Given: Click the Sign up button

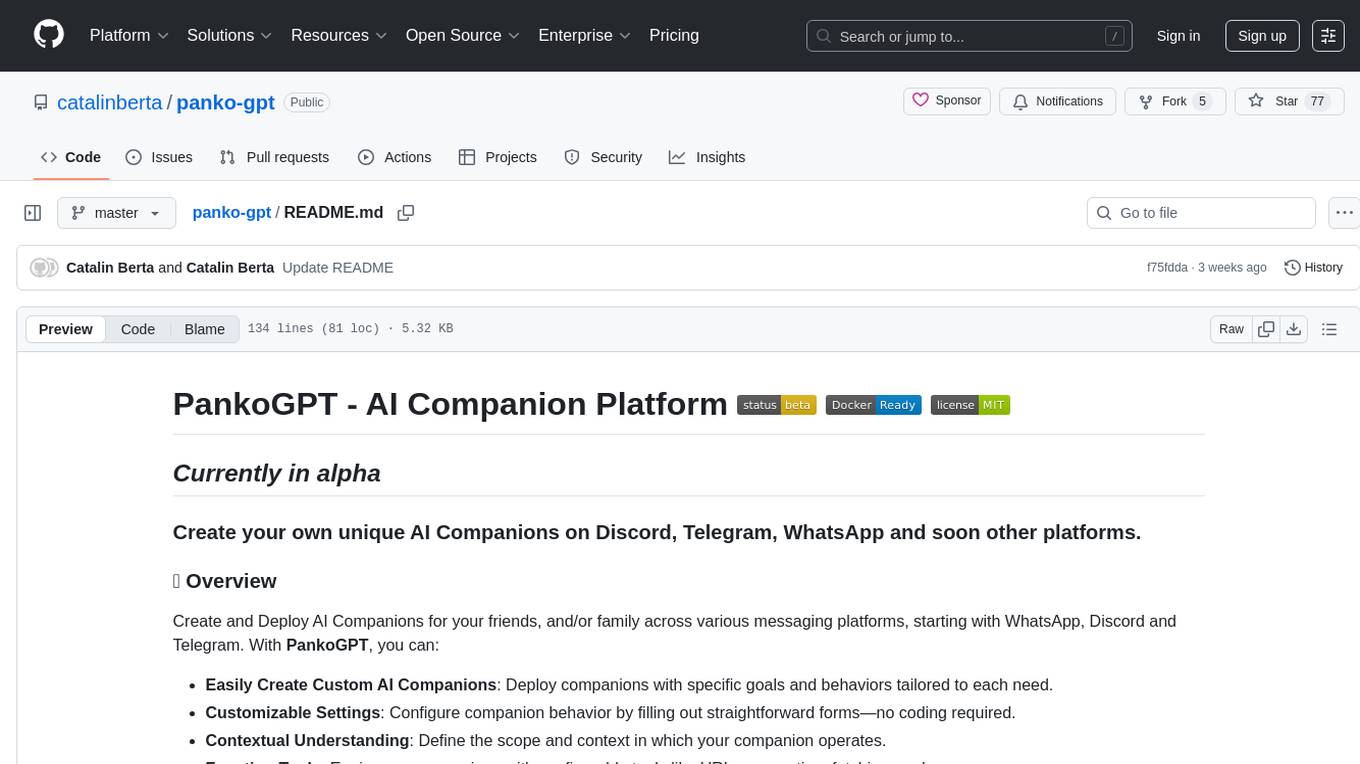Looking at the screenshot, I should (x=1262, y=35).
